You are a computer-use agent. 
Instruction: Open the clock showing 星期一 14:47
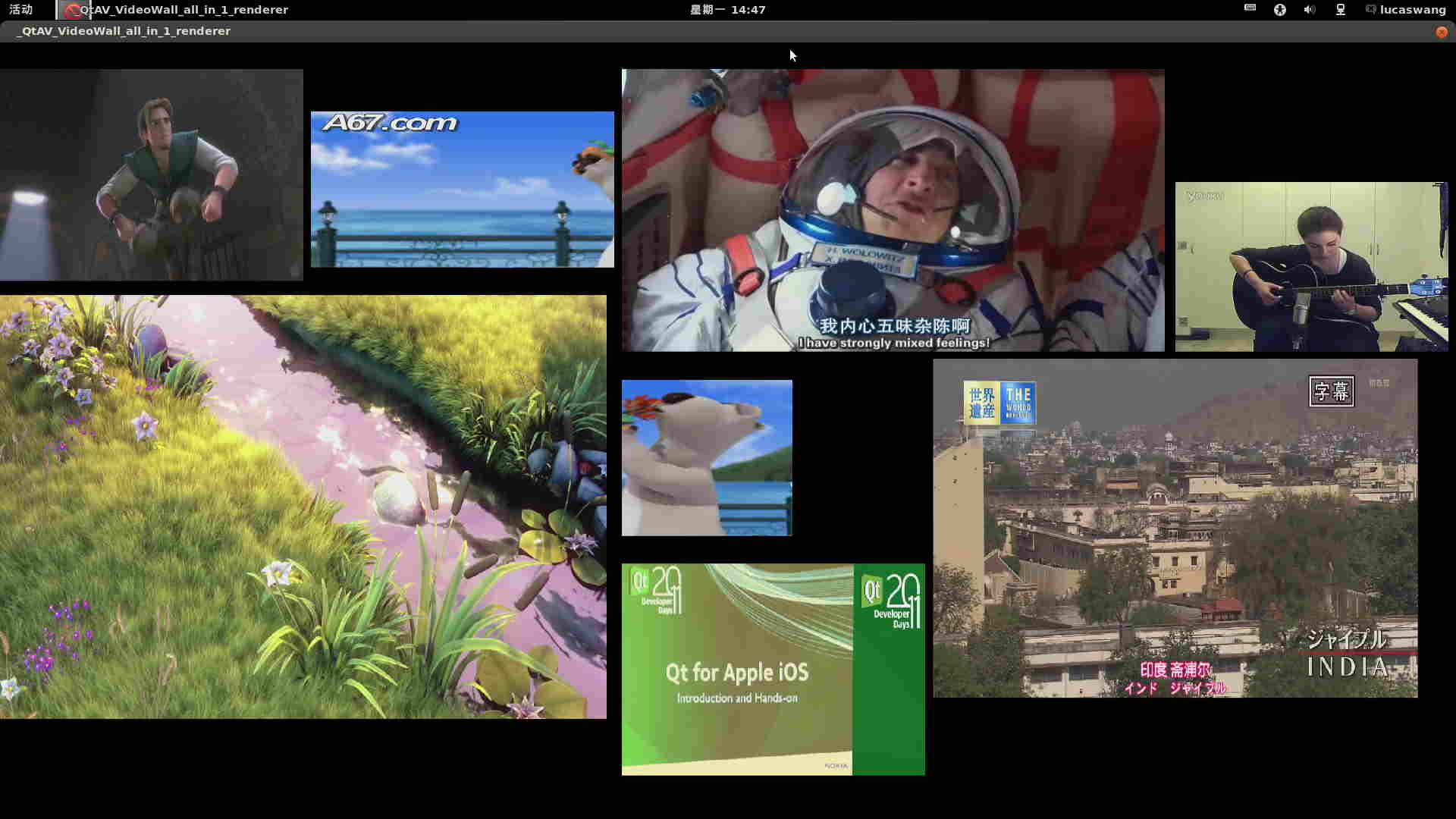tap(727, 10)
